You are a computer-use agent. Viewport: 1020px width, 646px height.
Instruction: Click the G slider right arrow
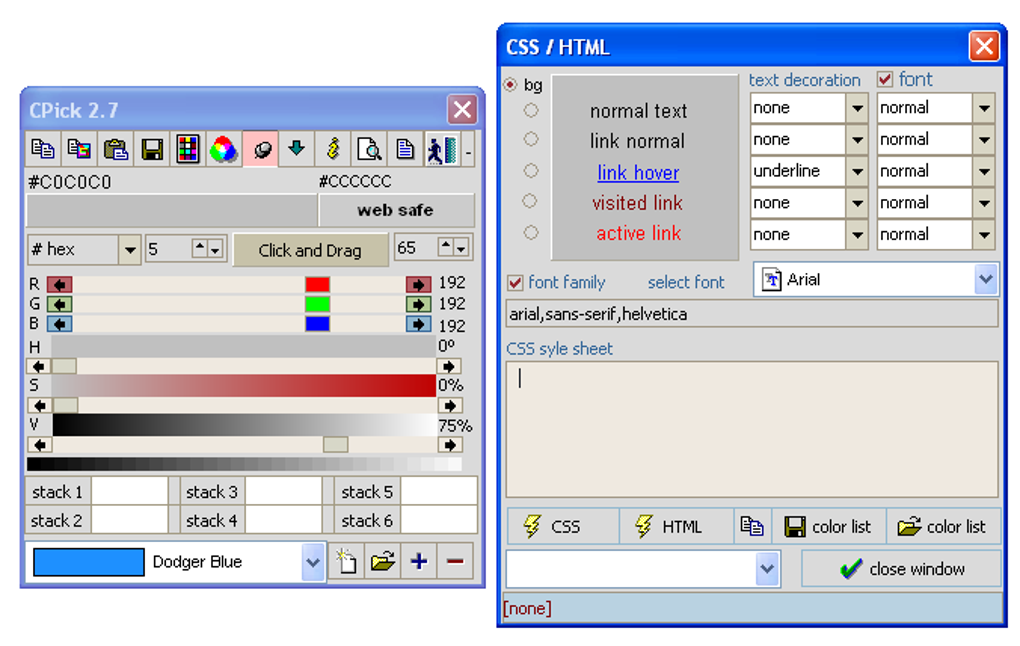pyautogui.click(x=418, y=304)
